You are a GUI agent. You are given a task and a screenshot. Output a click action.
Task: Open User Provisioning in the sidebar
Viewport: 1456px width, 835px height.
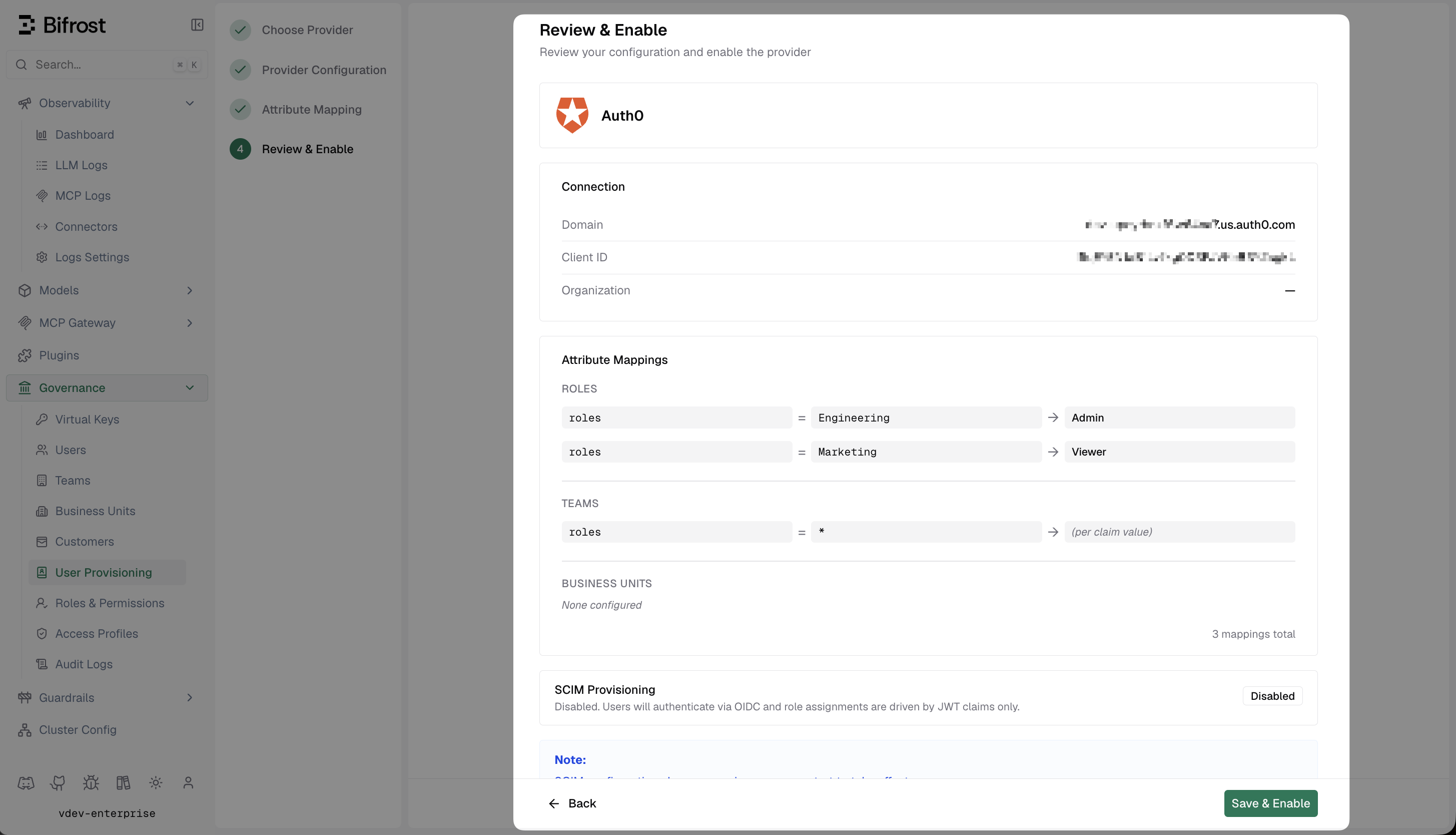(x=107, y=572)
